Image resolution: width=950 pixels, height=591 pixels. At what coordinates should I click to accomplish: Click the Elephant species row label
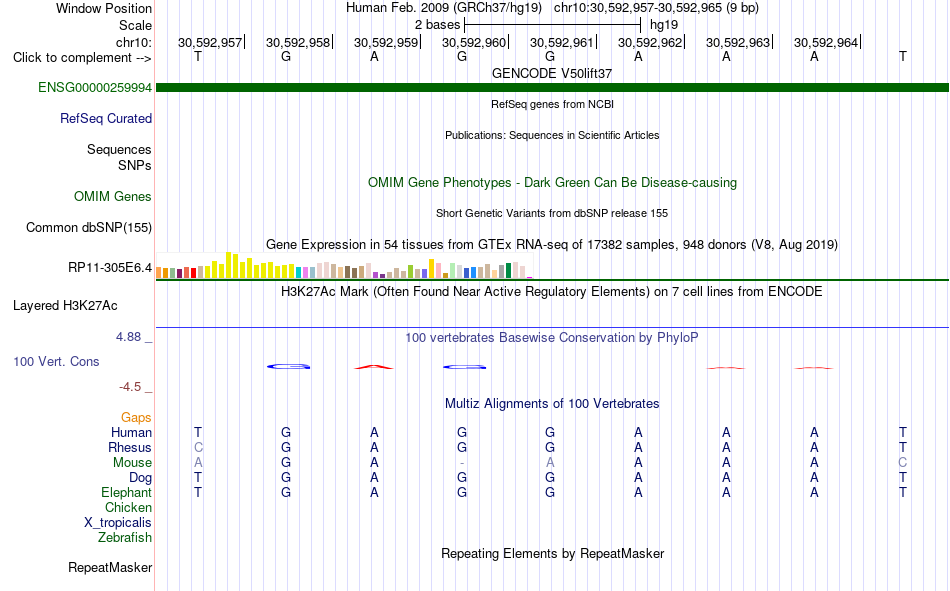click(127, 492)
